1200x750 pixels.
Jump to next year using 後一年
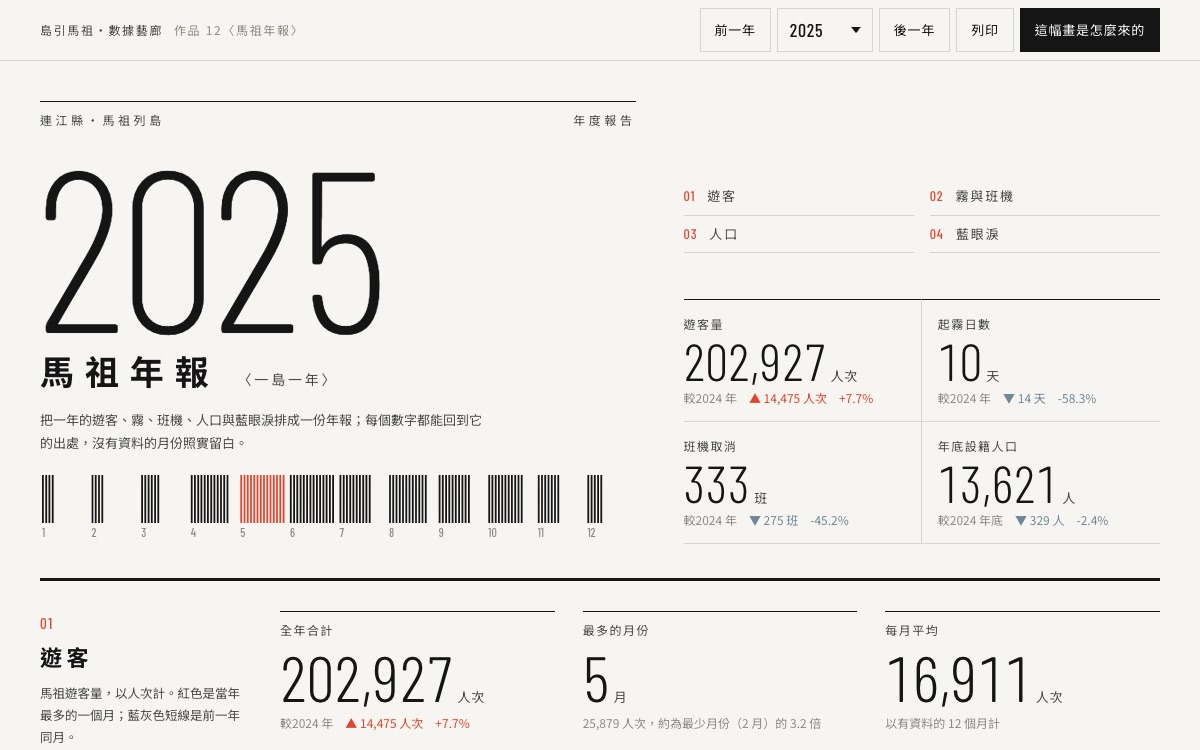click(x=914, y=30)
